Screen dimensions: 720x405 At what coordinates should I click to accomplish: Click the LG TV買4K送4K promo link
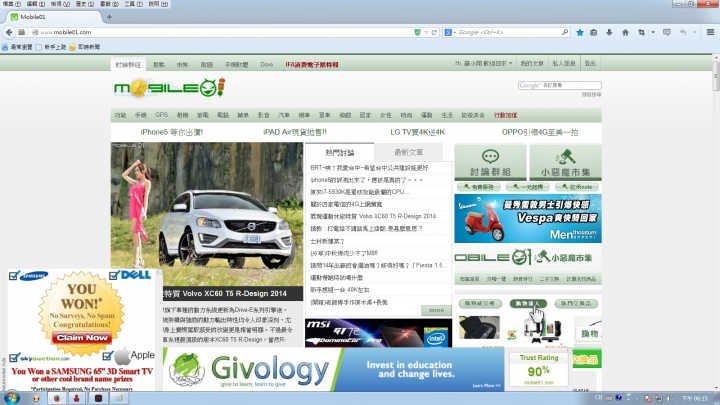point(417,132)
